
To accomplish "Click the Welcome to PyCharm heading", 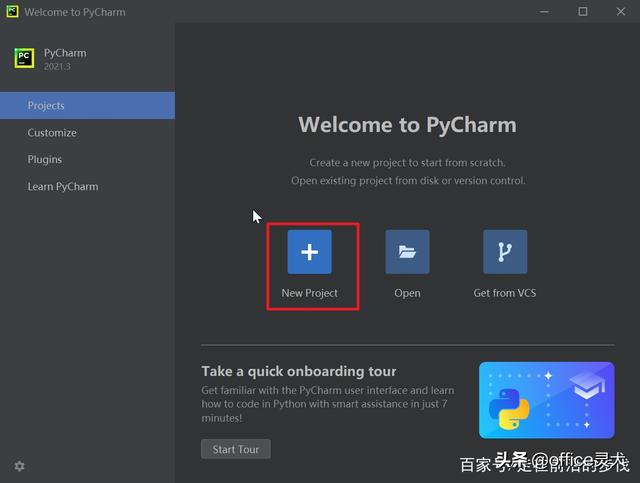I will click(x=407, y=125).
